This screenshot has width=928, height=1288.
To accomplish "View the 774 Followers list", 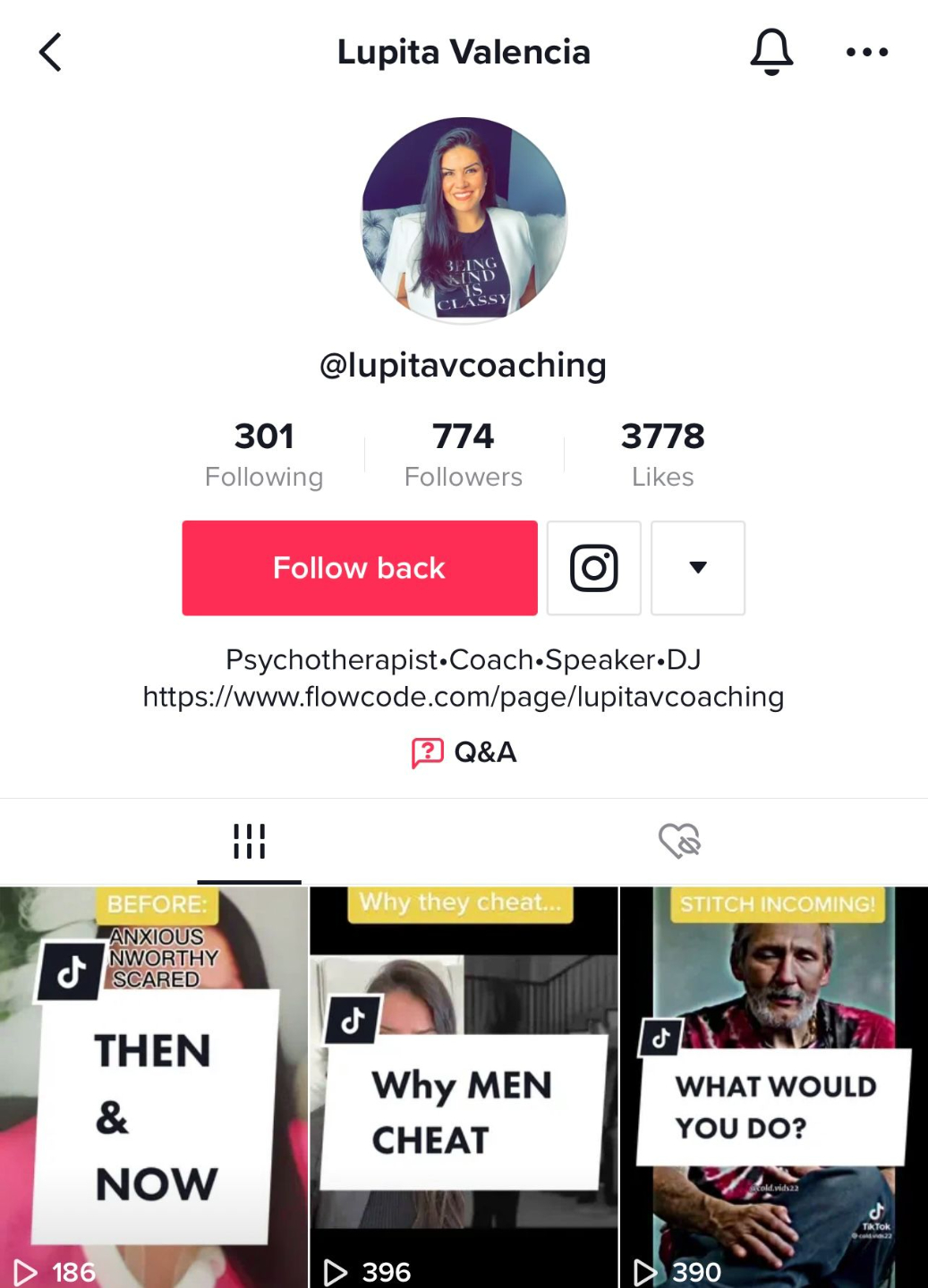I will tap(464, 454).
